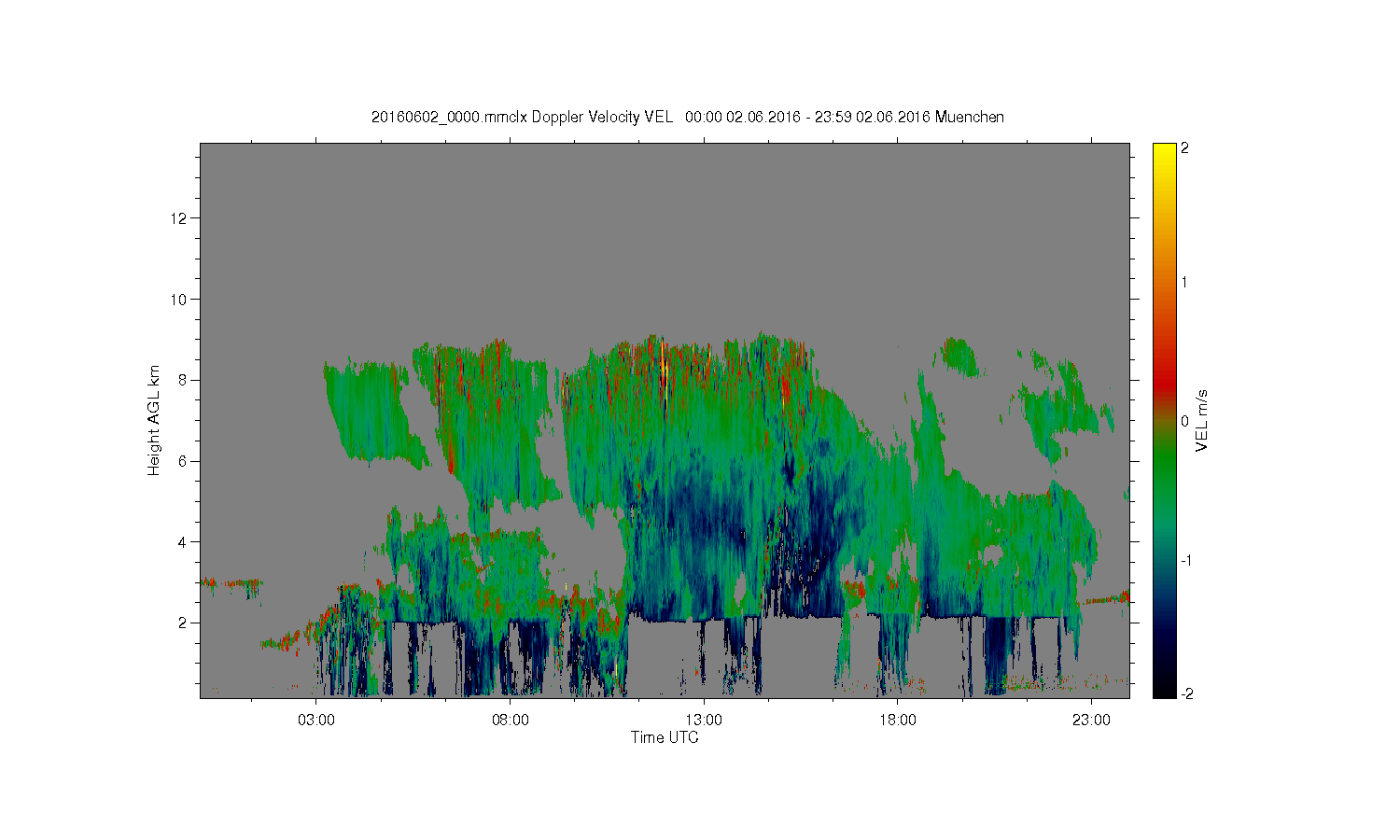Click the plot title text at top
The height and width of the screenshot is (840, 1400).
point(687,117)
